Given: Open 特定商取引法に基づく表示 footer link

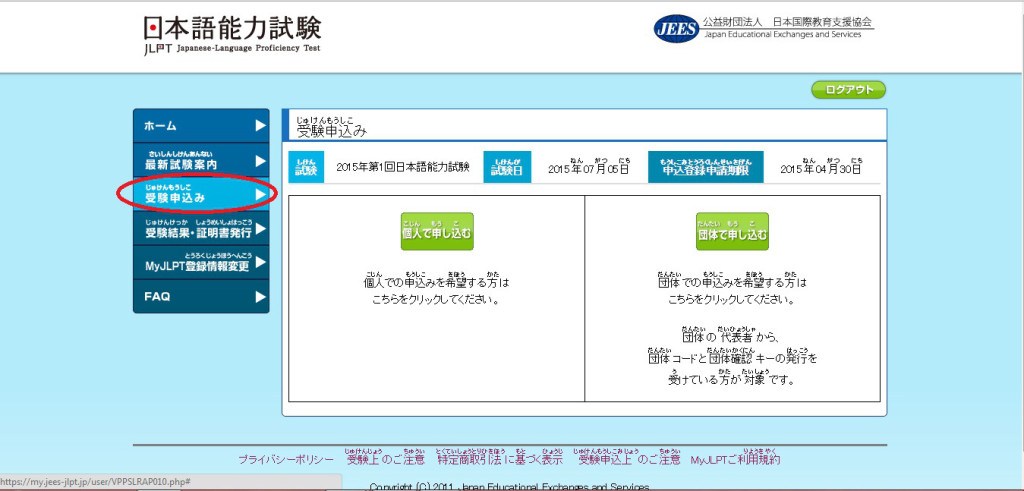Looking at the screenshot, I should click(500, 458).
